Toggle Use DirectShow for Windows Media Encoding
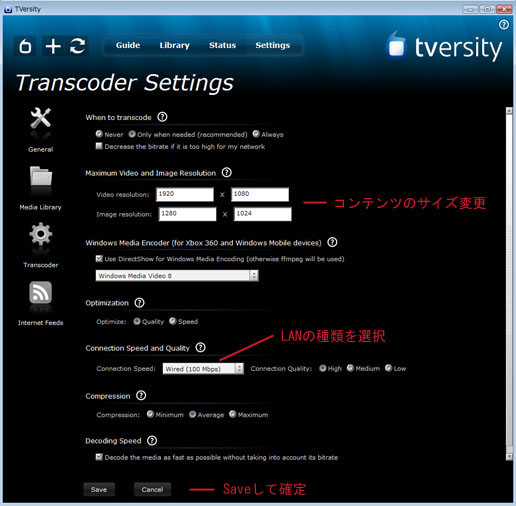 coord(99,258)
